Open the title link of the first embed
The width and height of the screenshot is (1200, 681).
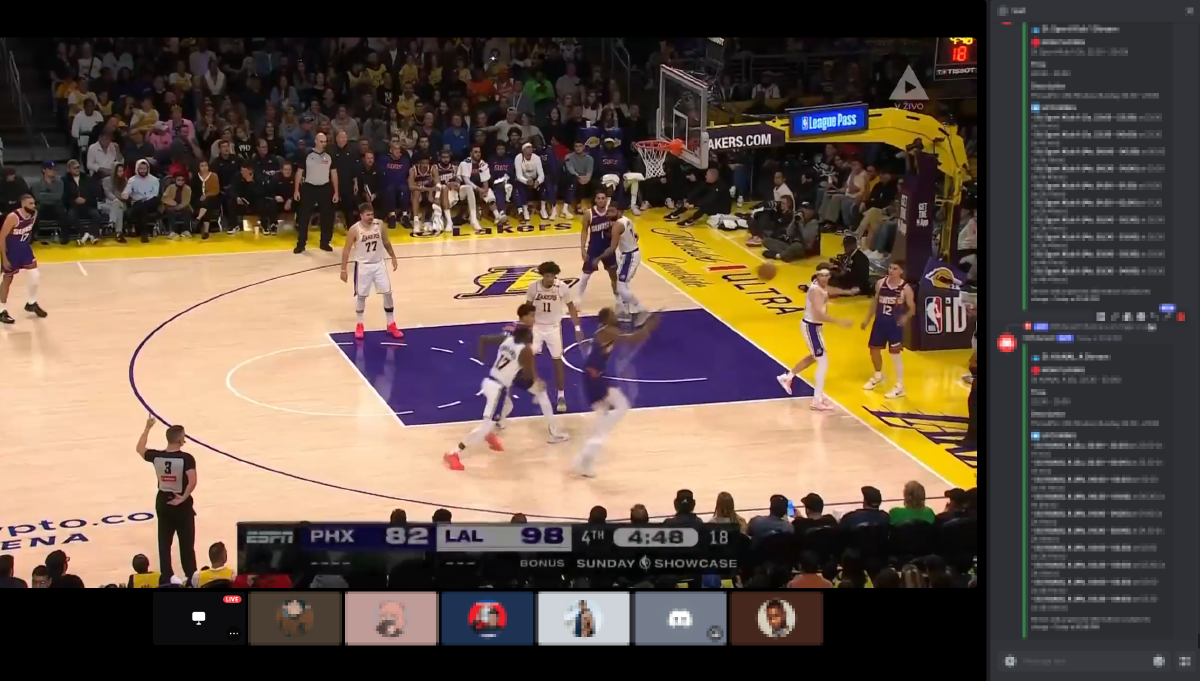(1080, 29)
